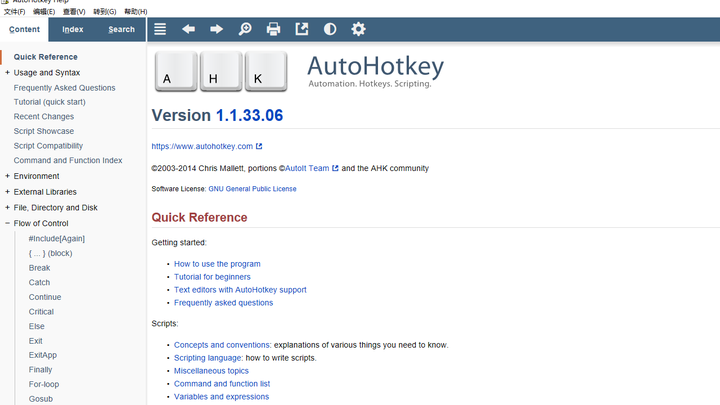Open Script Showcase in sidebar

[44, 131]
